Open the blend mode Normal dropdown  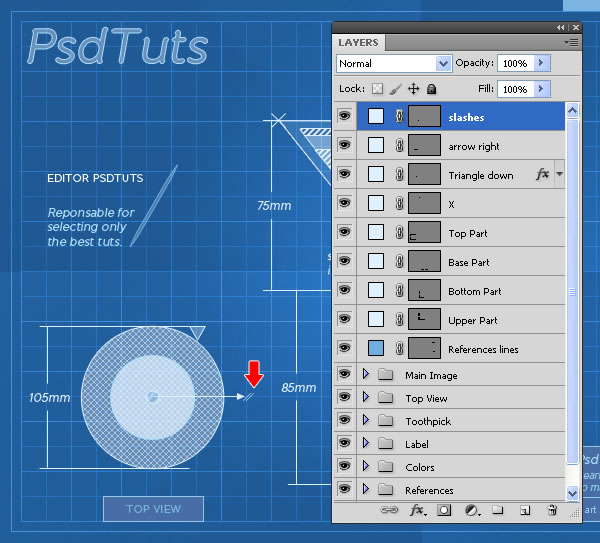point(443,64)
